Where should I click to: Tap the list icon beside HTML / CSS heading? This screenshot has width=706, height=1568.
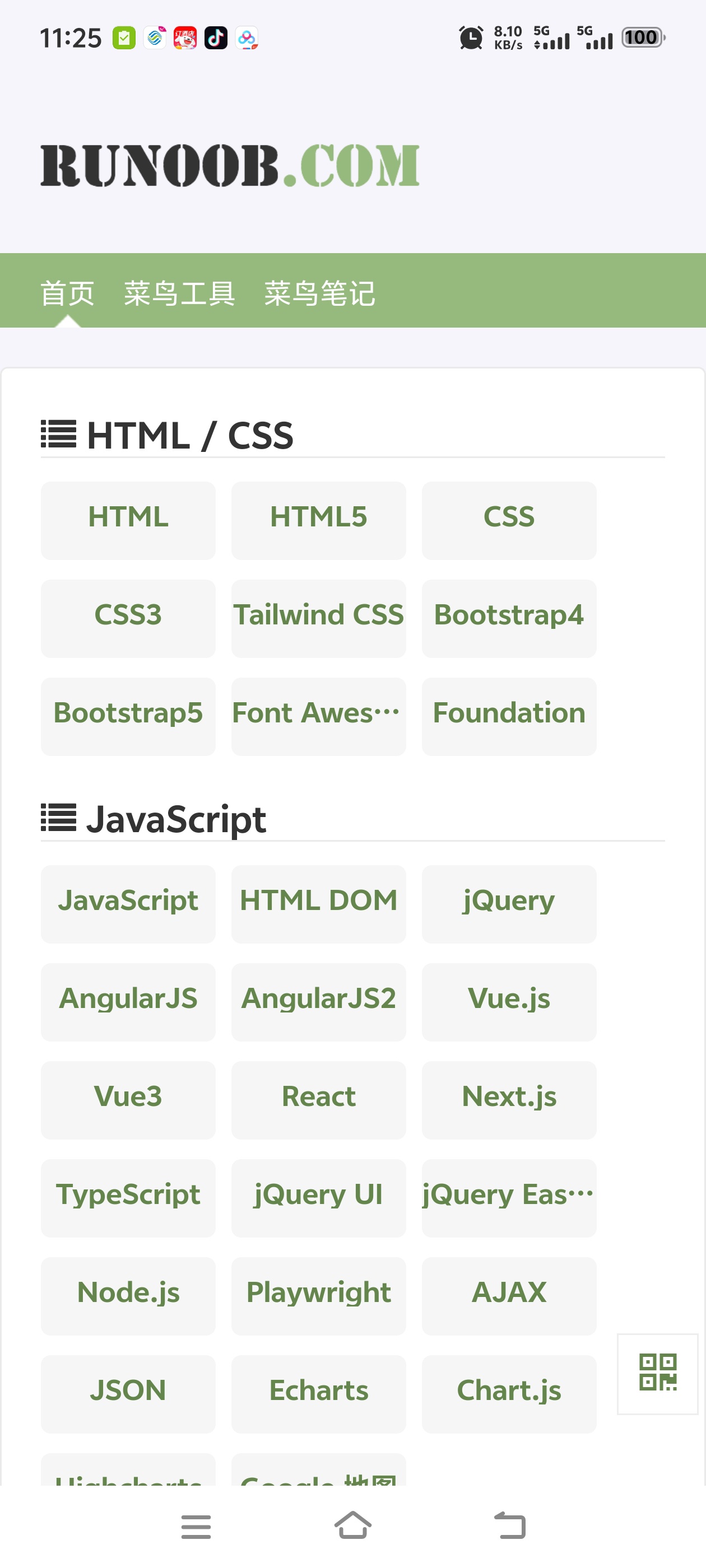[x=58, y=434]
